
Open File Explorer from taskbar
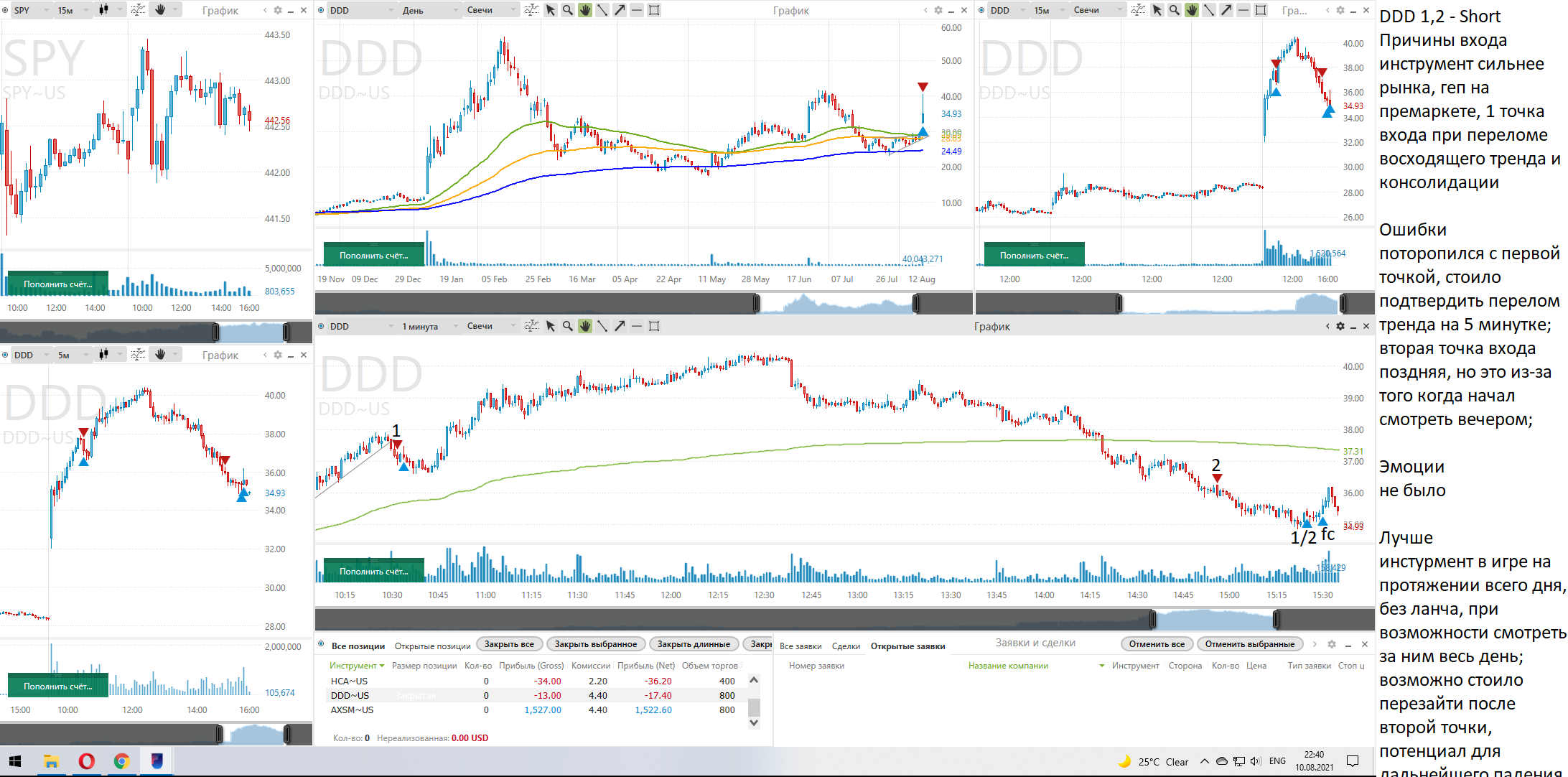[51, 761]
